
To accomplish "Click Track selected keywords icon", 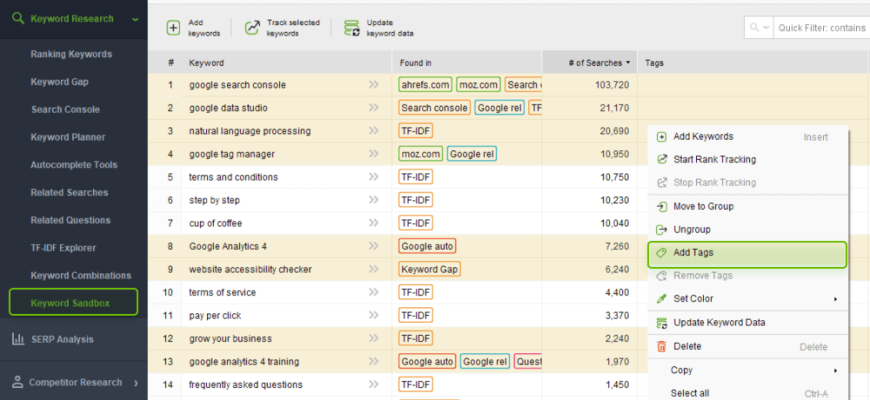I will point(252,28).
